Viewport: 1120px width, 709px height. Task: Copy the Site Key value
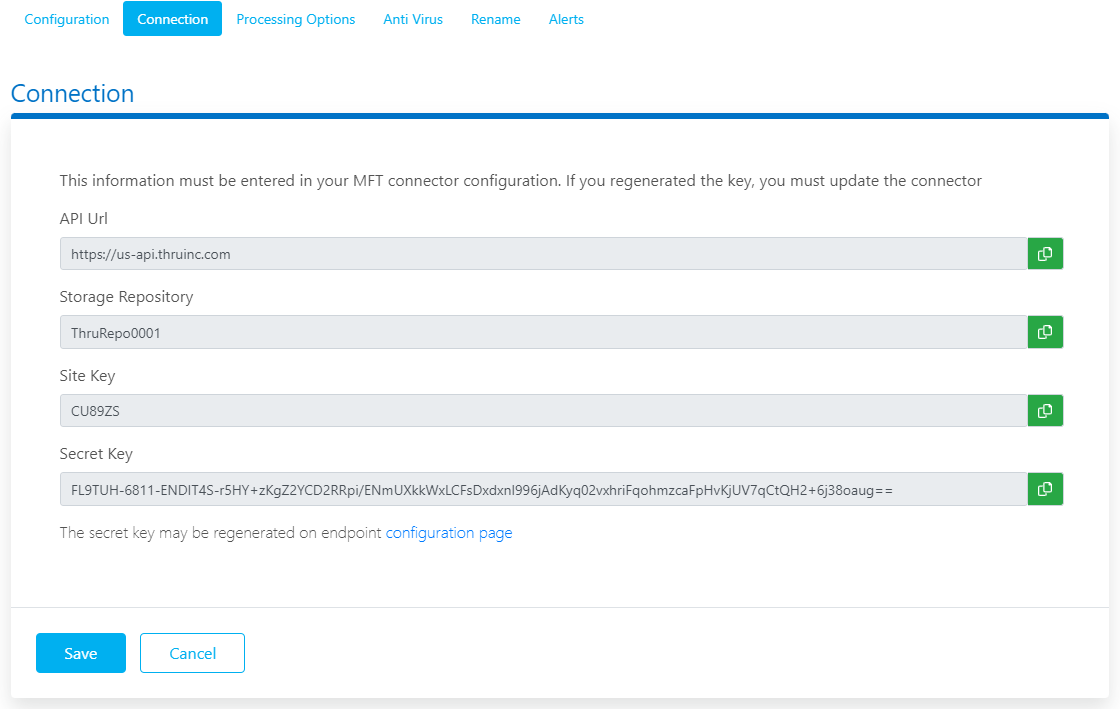point(1044,410)
